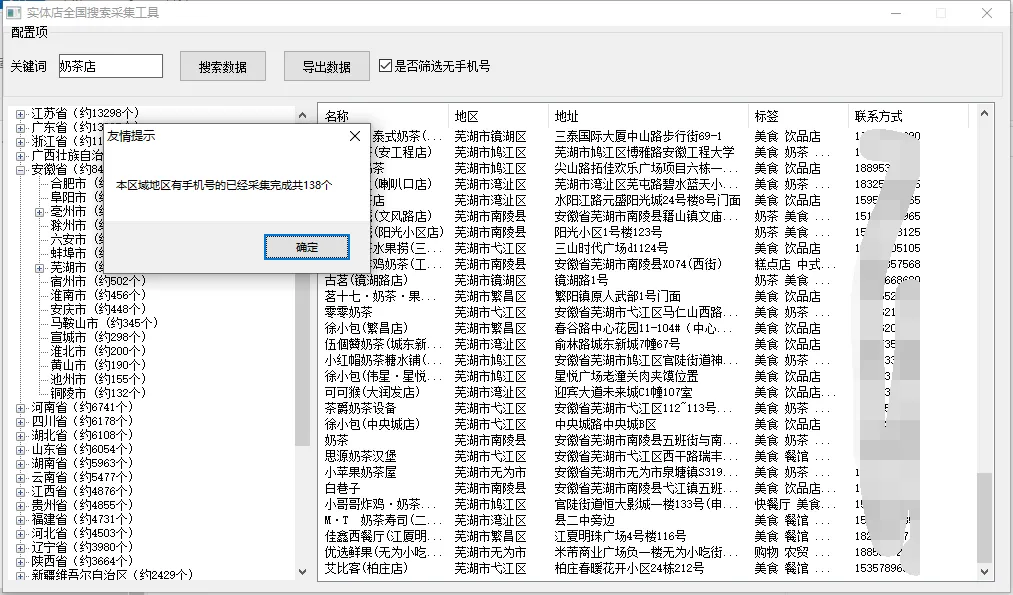Viewport: 1013px width, 595px height.
Task: Collapse the 安徽省 tree node
Action: click(x=21, y=170)
